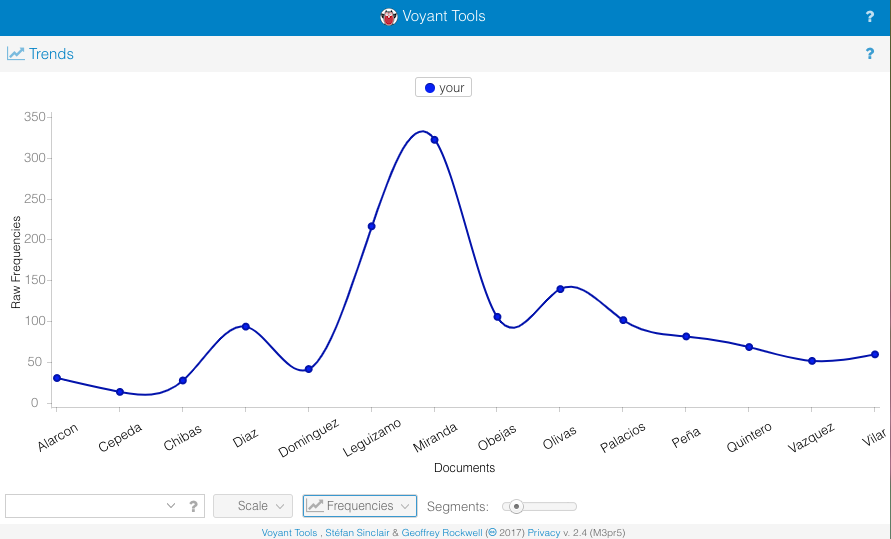Screen dimensions: 891x539
Task: Select the Palacios data point
Action: 623,320
